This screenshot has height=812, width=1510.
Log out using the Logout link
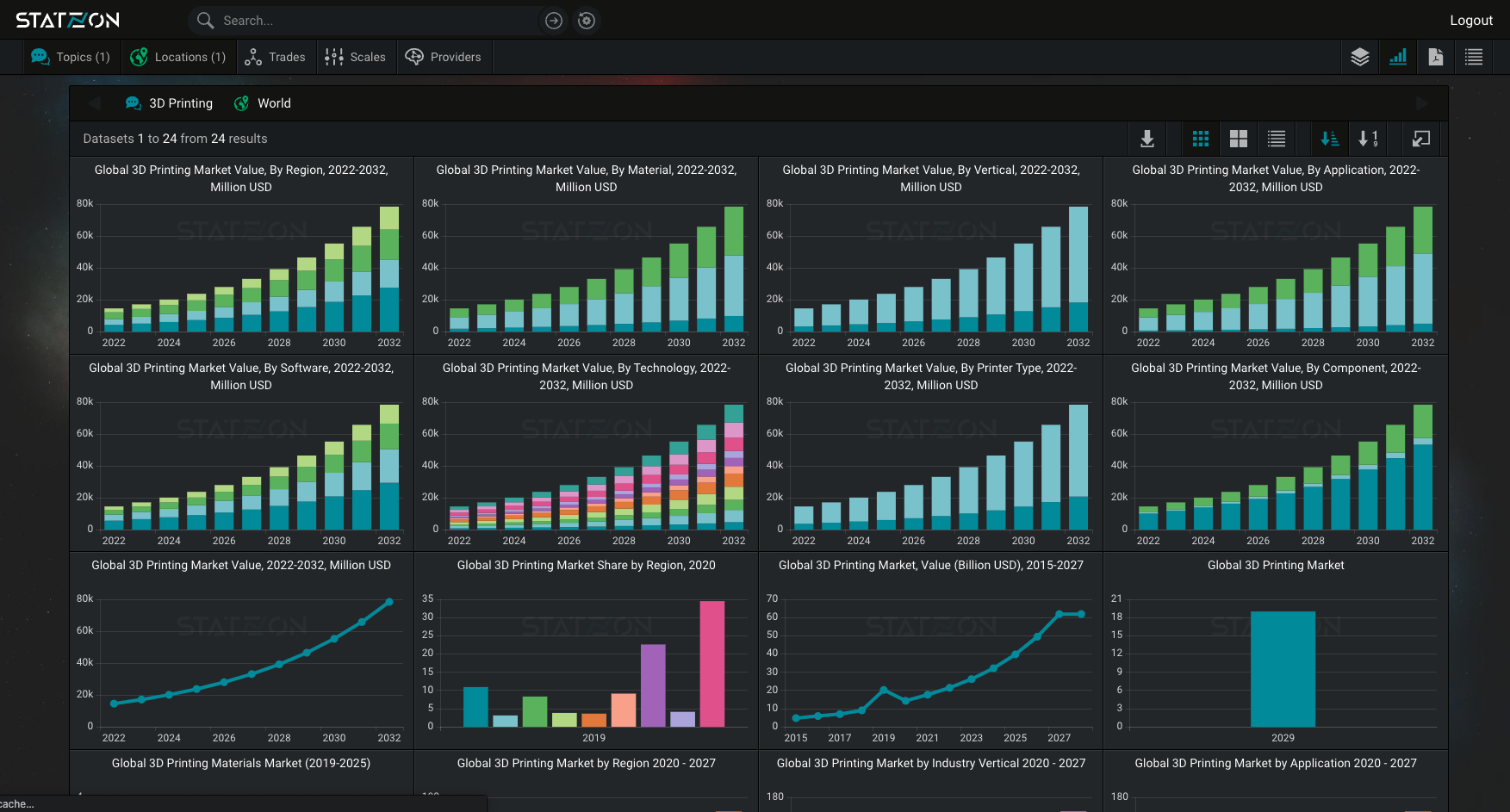[1471, 21]
